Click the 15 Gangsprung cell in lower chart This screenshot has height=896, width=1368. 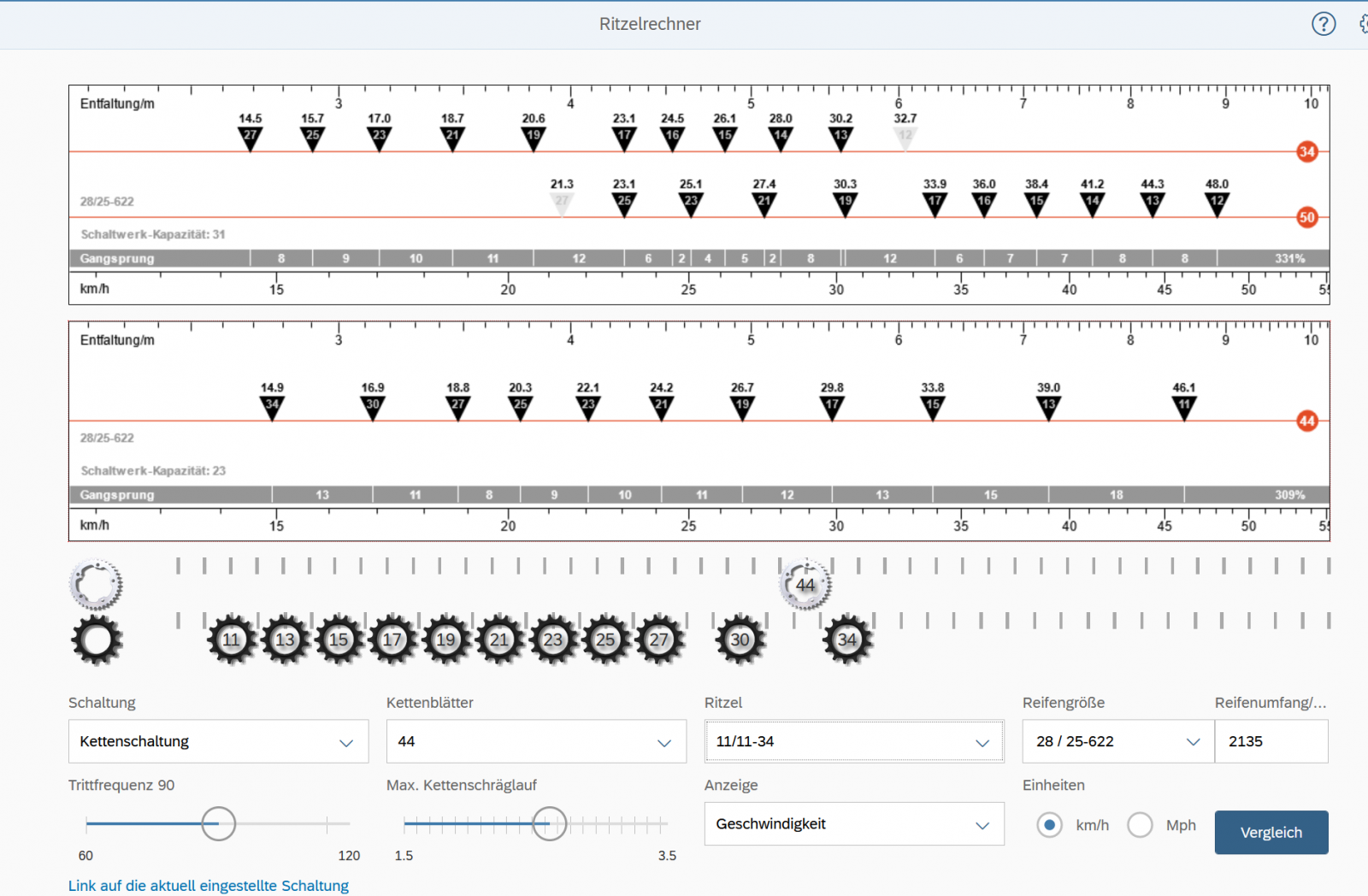tap(991, 495)
